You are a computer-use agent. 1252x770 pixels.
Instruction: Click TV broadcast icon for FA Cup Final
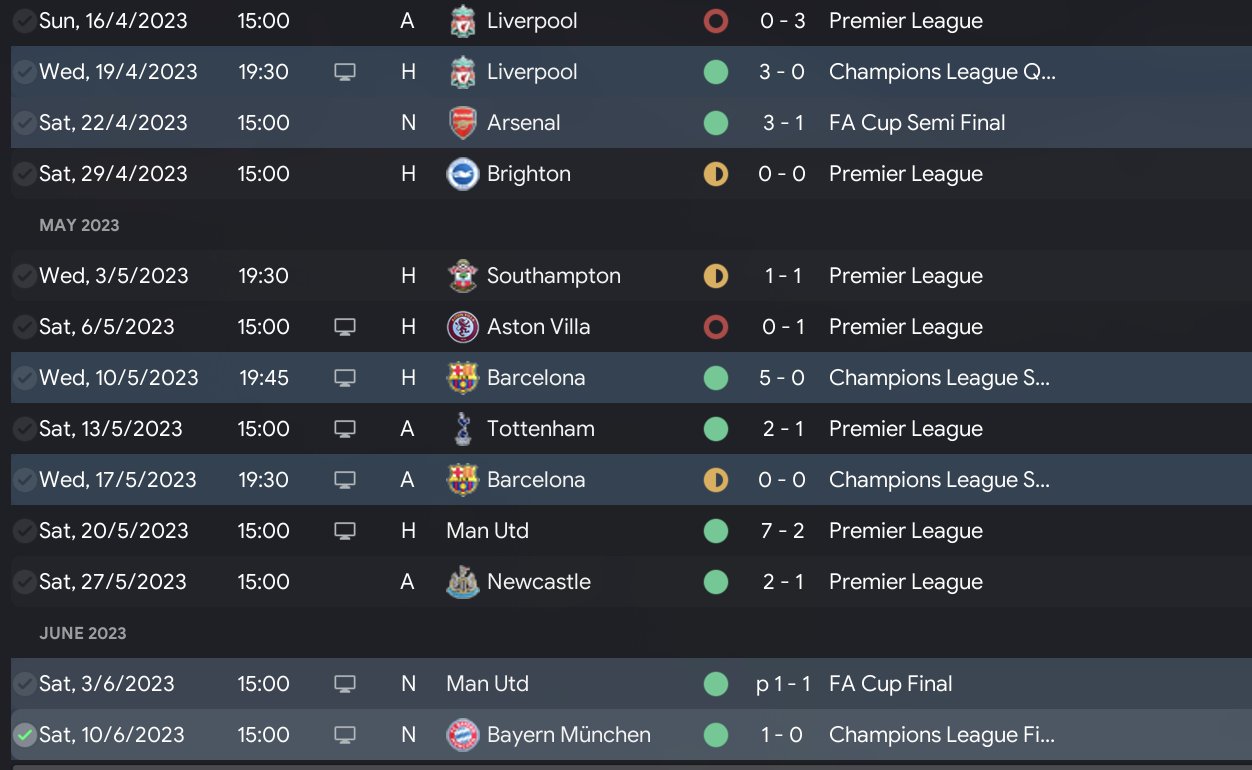[x=345, y=684]
